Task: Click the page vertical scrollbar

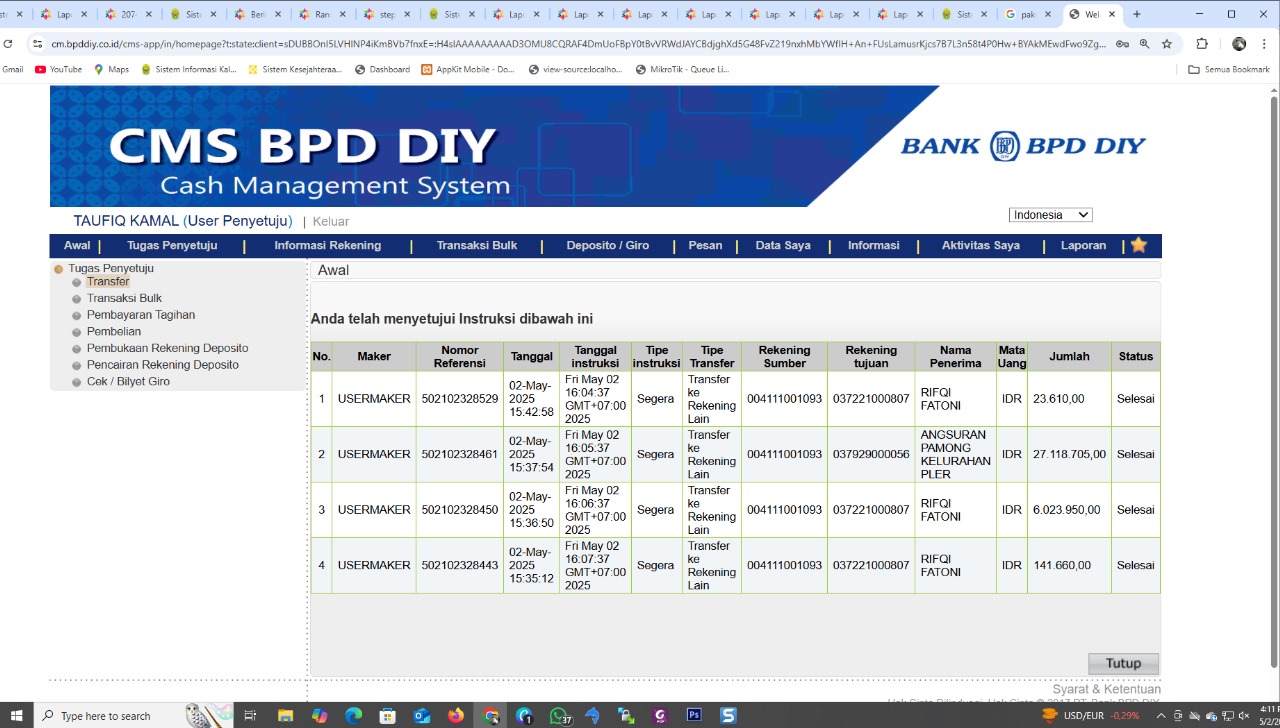Action: click(1274, 380)
